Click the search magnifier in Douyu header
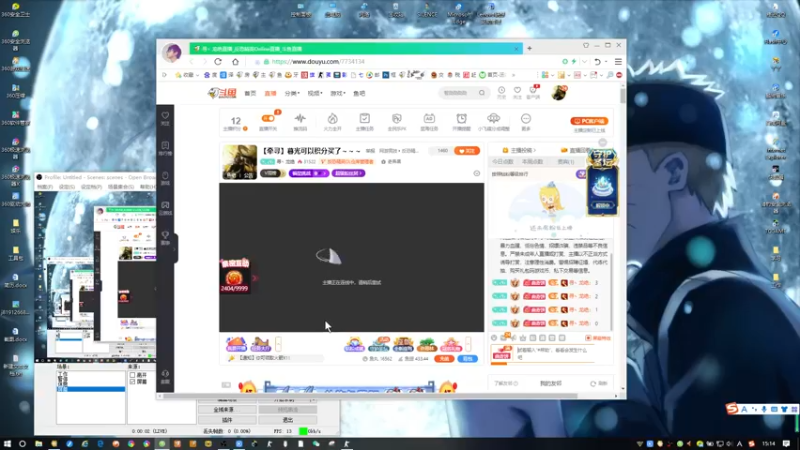The width and height of the screenshot is (800, 450). [482, 93]
